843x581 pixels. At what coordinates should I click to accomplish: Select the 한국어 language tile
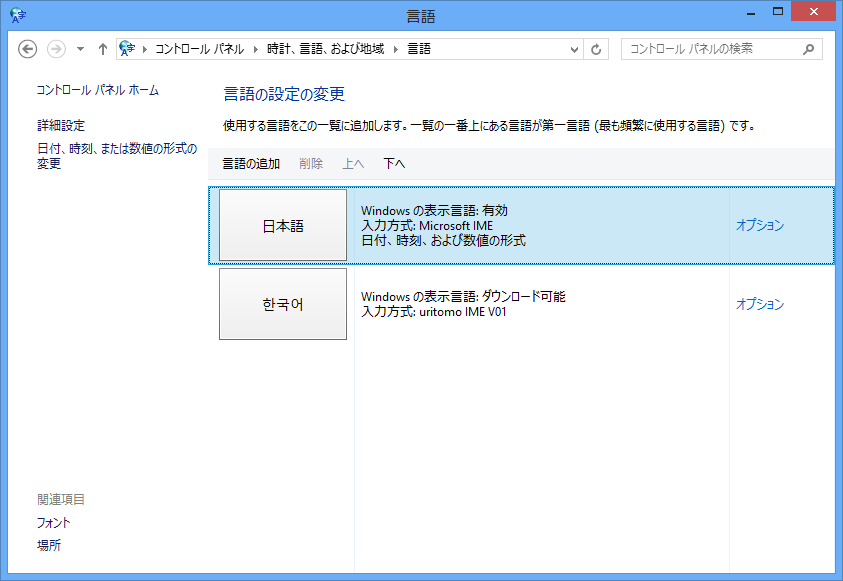(x=283, y=304)
